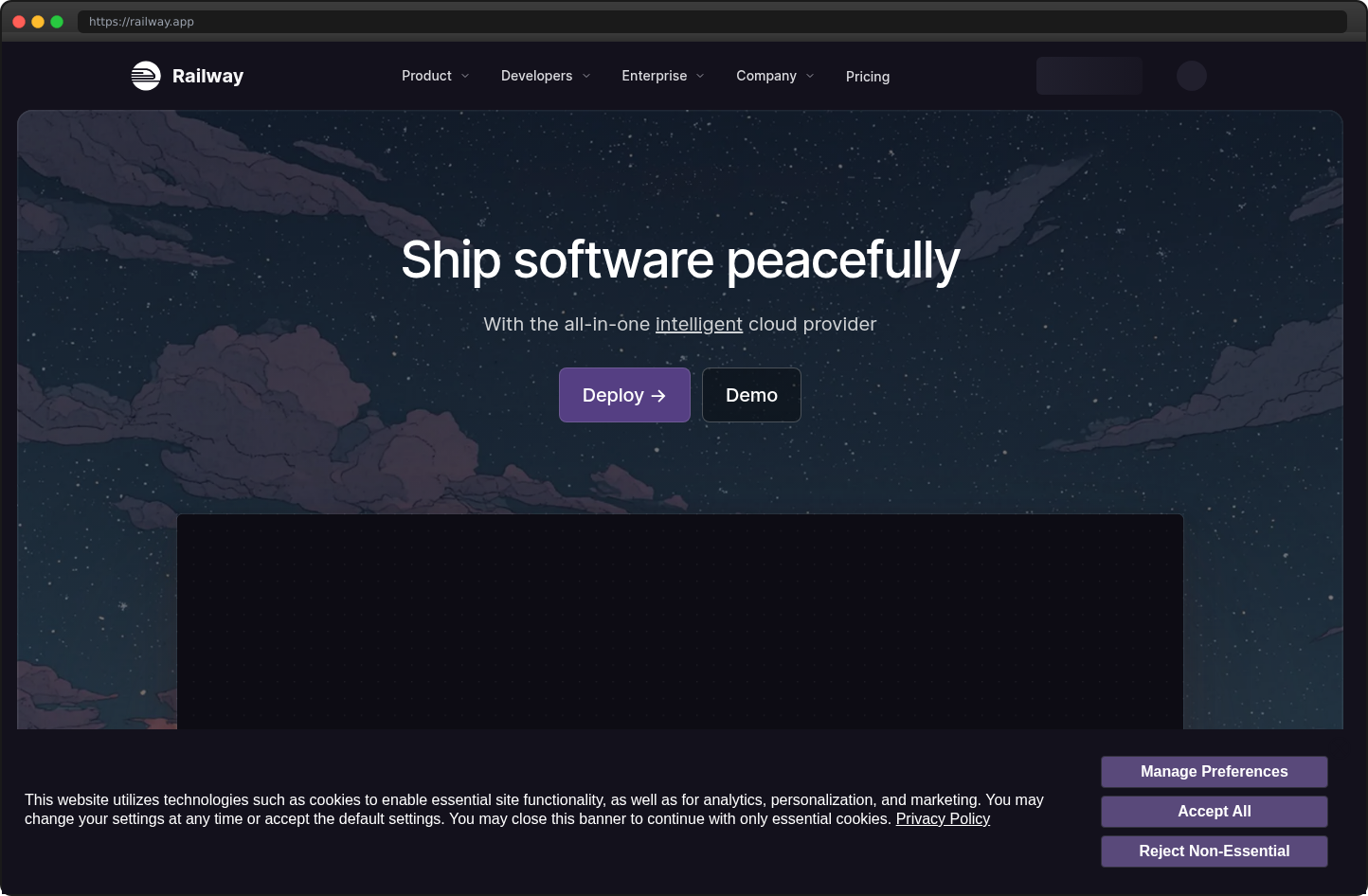
Task: Expand the Product dropdown chevron
Action: pyautogui.click(x=465, y=76)
